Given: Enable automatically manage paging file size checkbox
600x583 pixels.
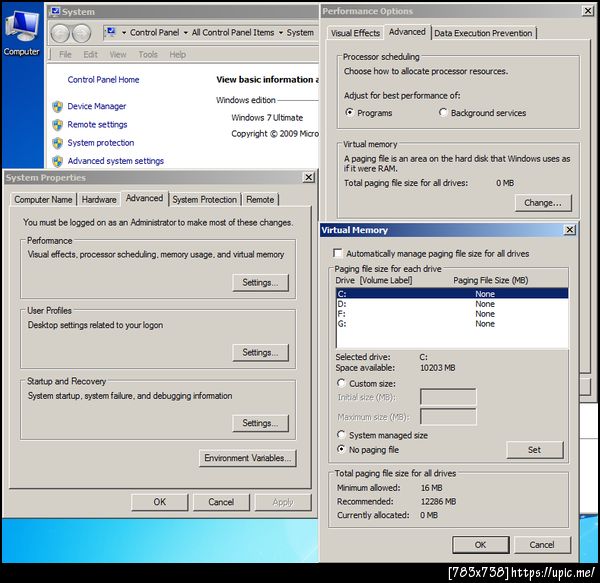Looking at the screenshot, I should click(338, 253).
